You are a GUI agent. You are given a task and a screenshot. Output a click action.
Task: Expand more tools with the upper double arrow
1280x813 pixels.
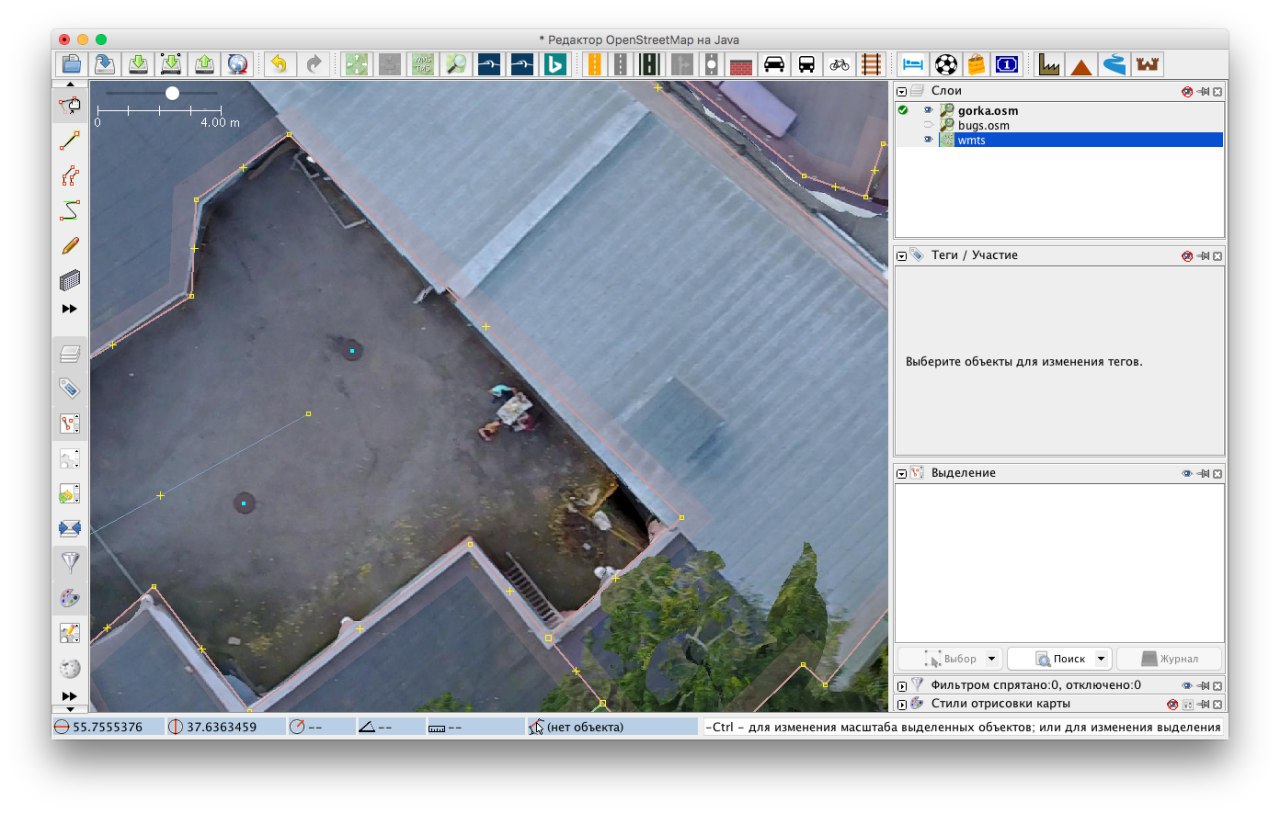coord(69,309)
